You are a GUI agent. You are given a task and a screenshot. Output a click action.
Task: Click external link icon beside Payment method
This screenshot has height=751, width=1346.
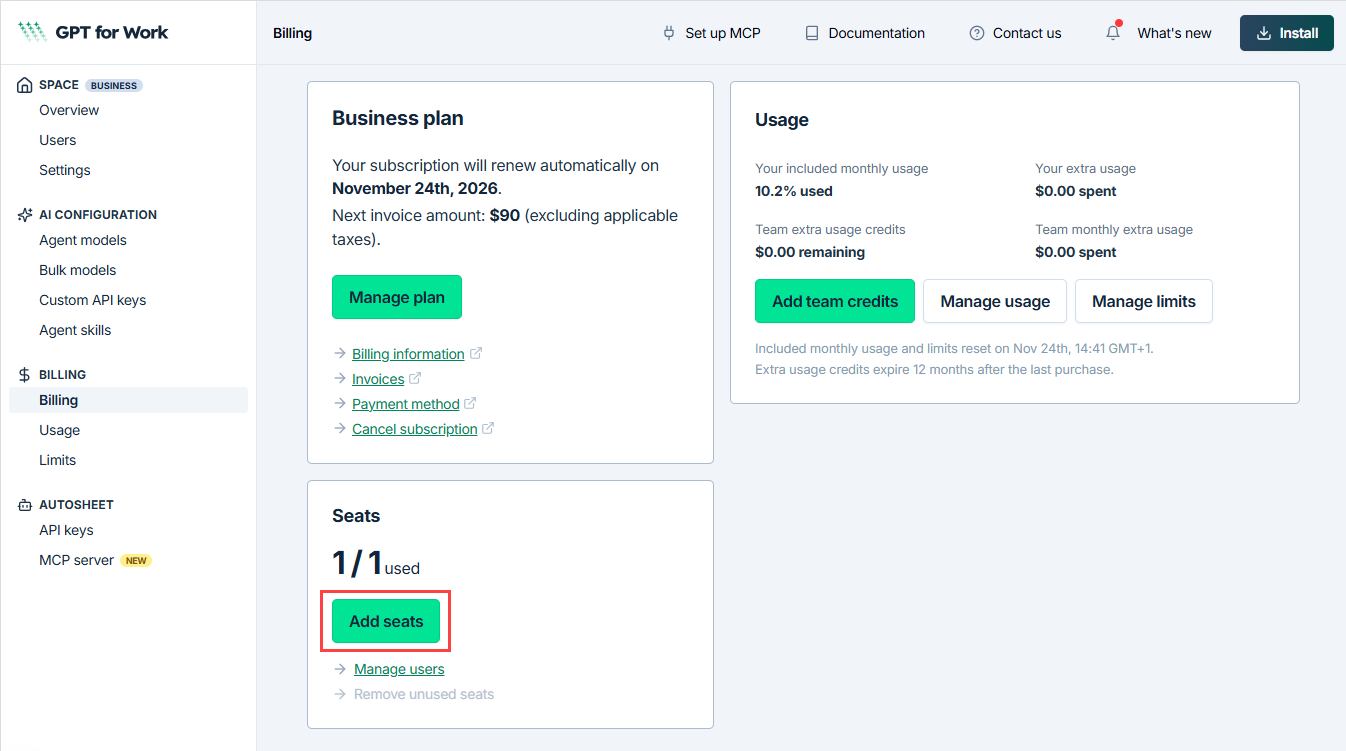click(470, 404)
